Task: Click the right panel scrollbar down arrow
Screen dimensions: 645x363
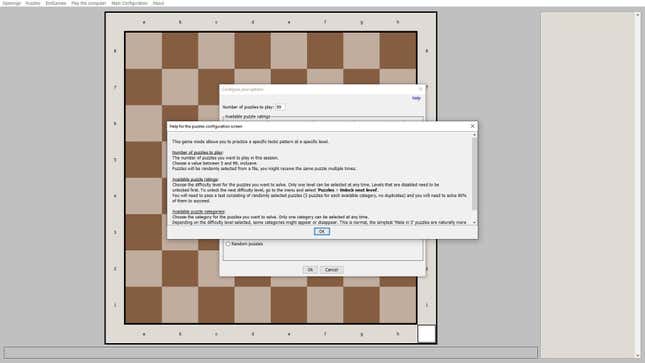Action: point(638,356)
